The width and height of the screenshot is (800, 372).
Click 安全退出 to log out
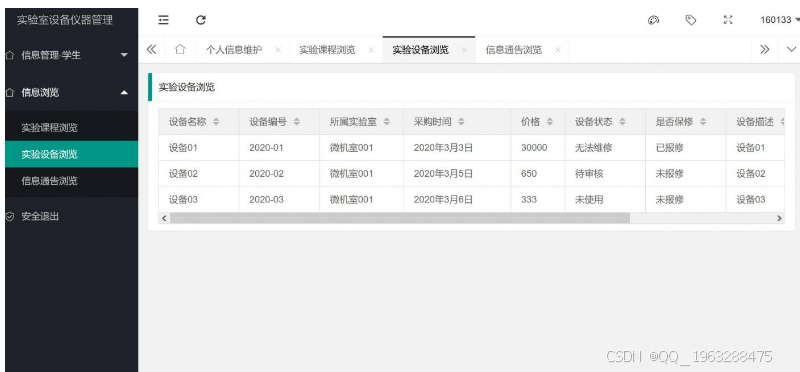(71, 216)
